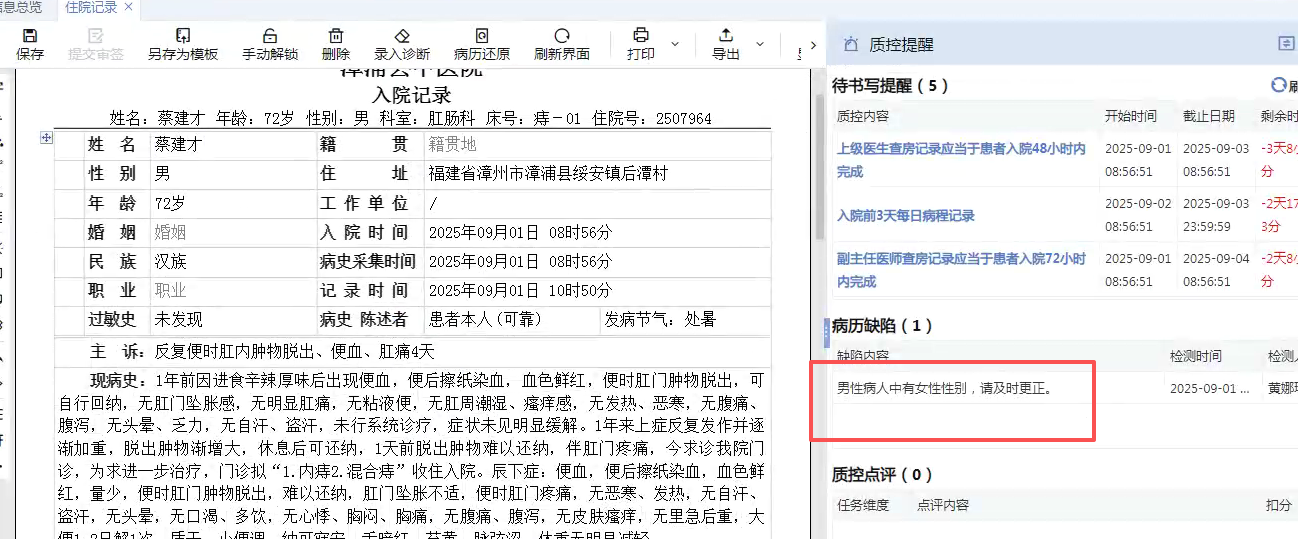Click the 过敏史 value 未发现

(x=178, y=320)
